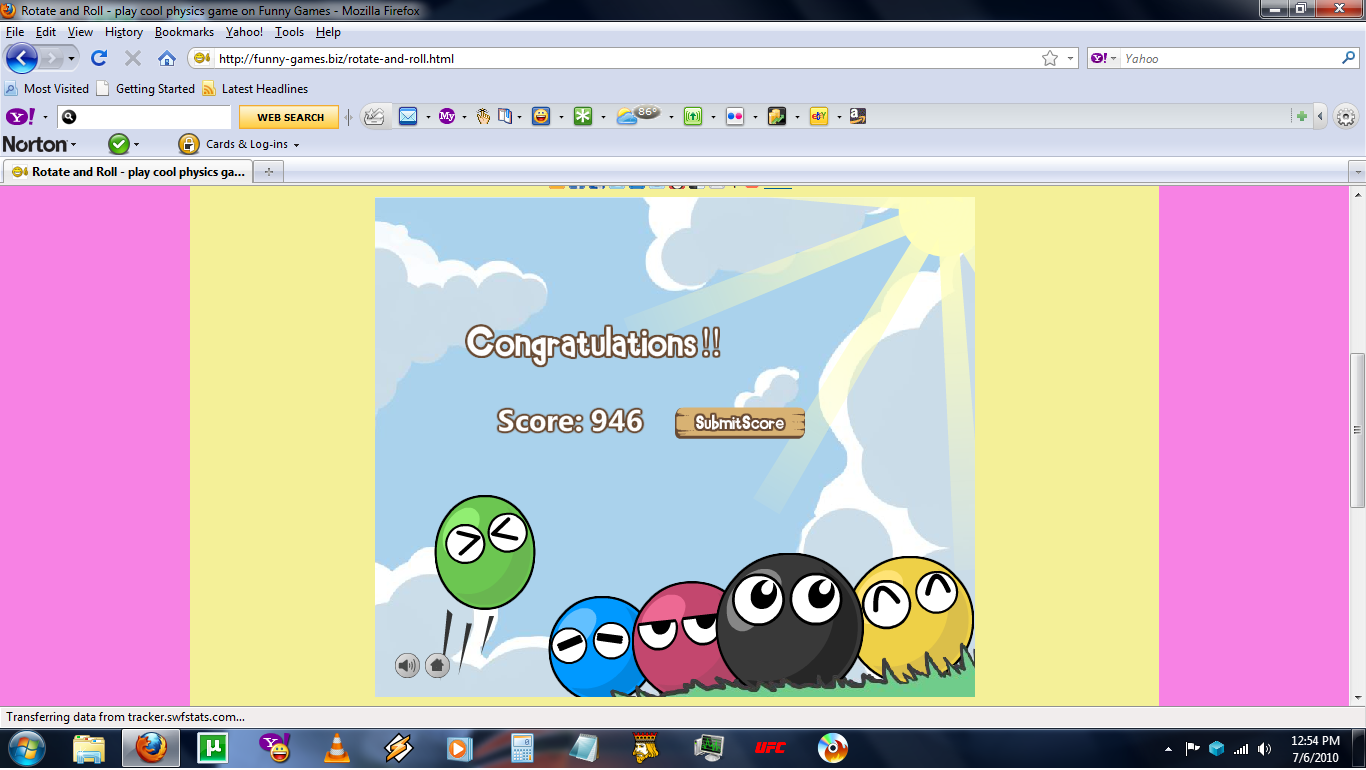The image size is (1366, 770).
Task: Open the search engine selector dropdown
Action: pos(1105,58)
